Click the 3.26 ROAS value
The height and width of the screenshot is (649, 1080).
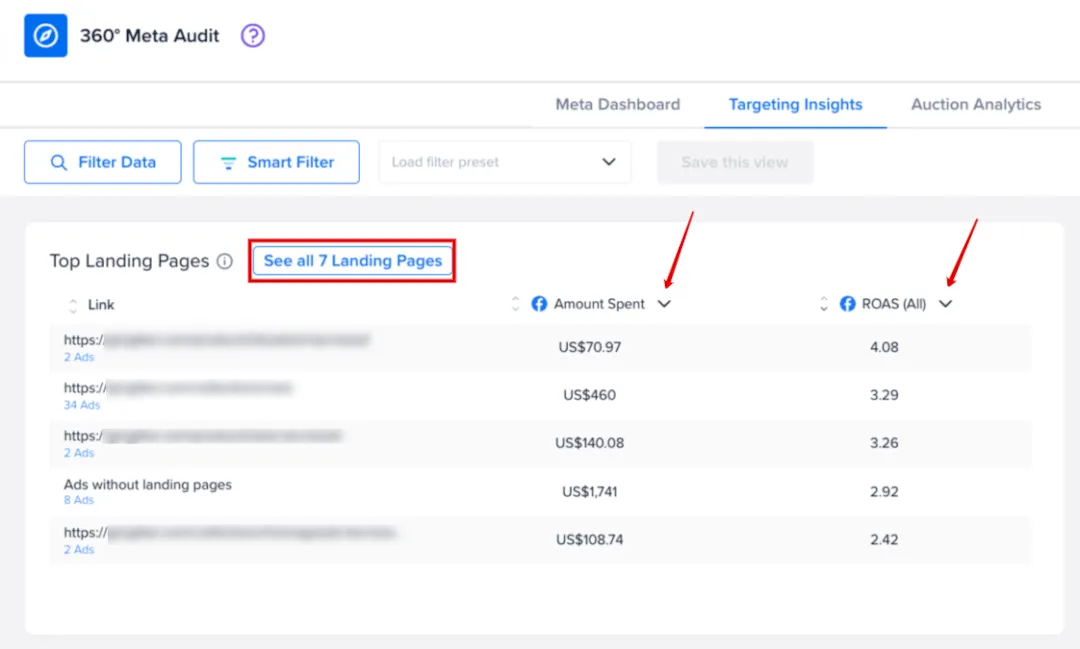(x=884, y=443)
